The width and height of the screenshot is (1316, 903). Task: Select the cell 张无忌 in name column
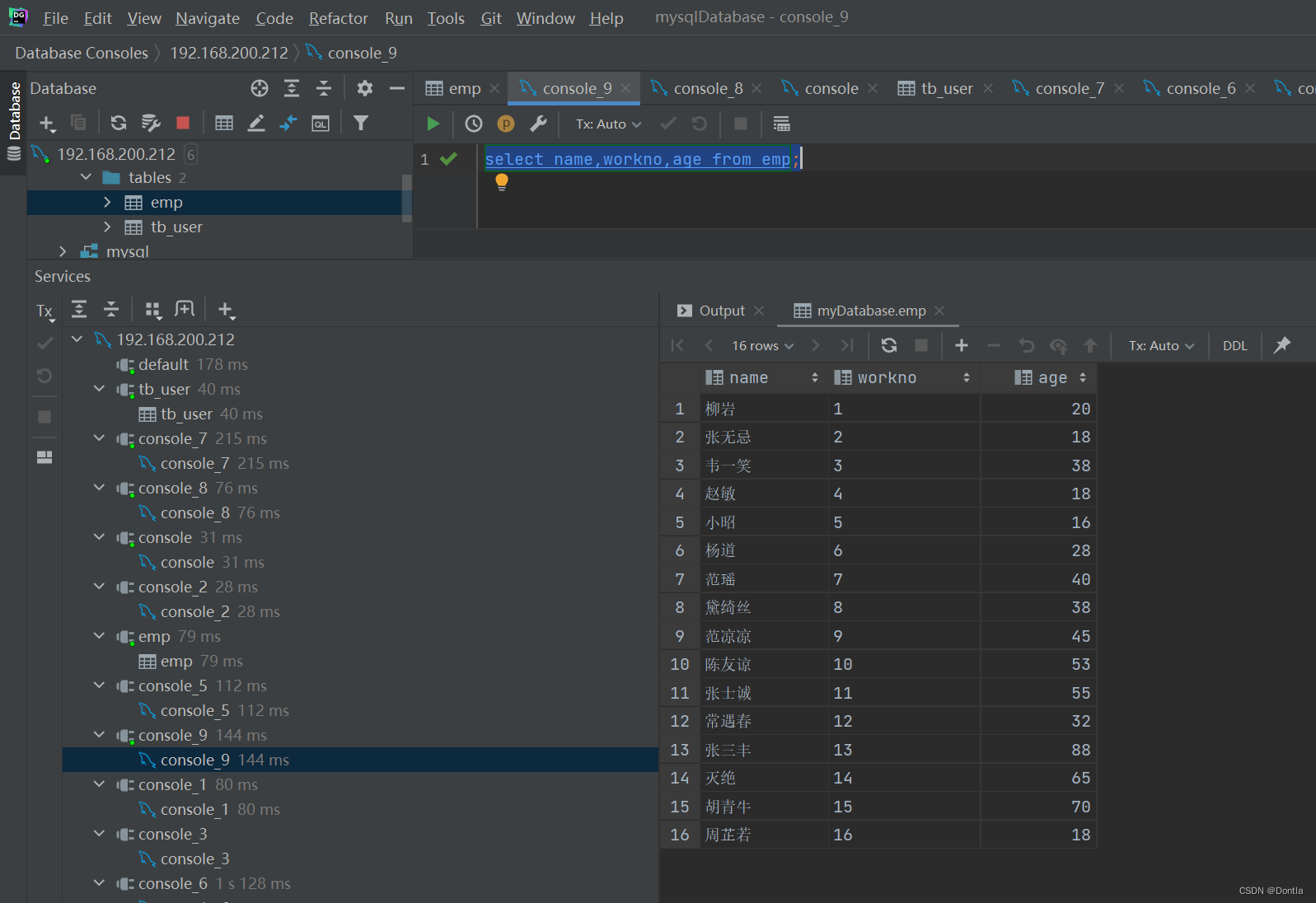[x=764, y=437]
